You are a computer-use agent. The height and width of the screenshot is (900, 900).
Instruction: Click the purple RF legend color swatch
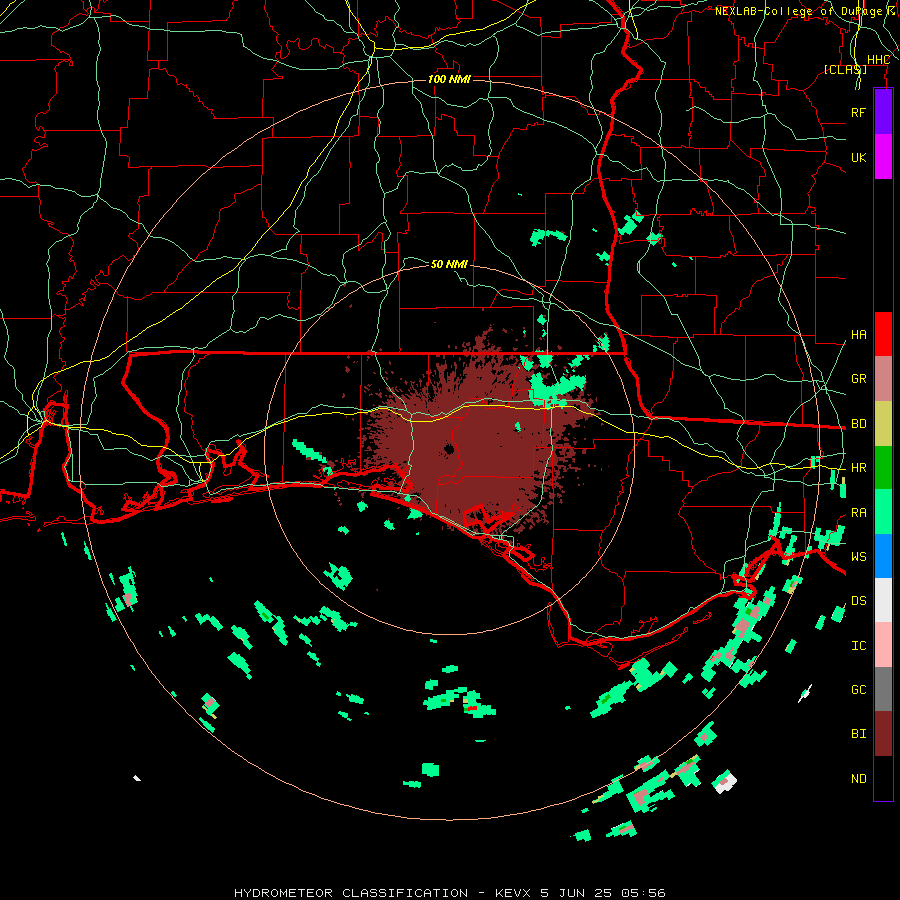[883, 112]
